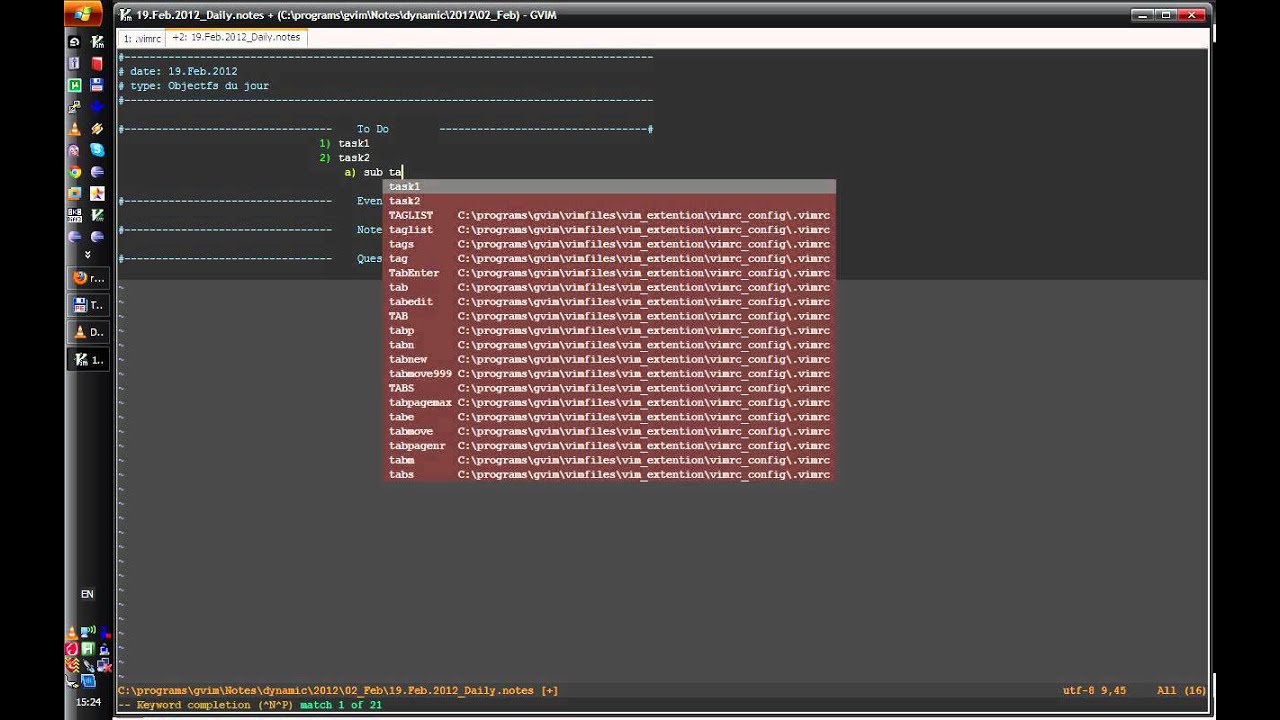Choose tabnew in the completion popup

(x=609, y=359)
